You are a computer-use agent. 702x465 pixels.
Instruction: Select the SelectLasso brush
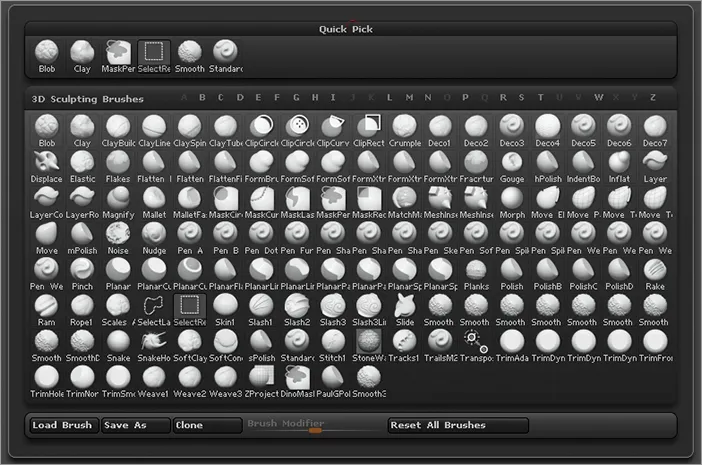(154, 308)
